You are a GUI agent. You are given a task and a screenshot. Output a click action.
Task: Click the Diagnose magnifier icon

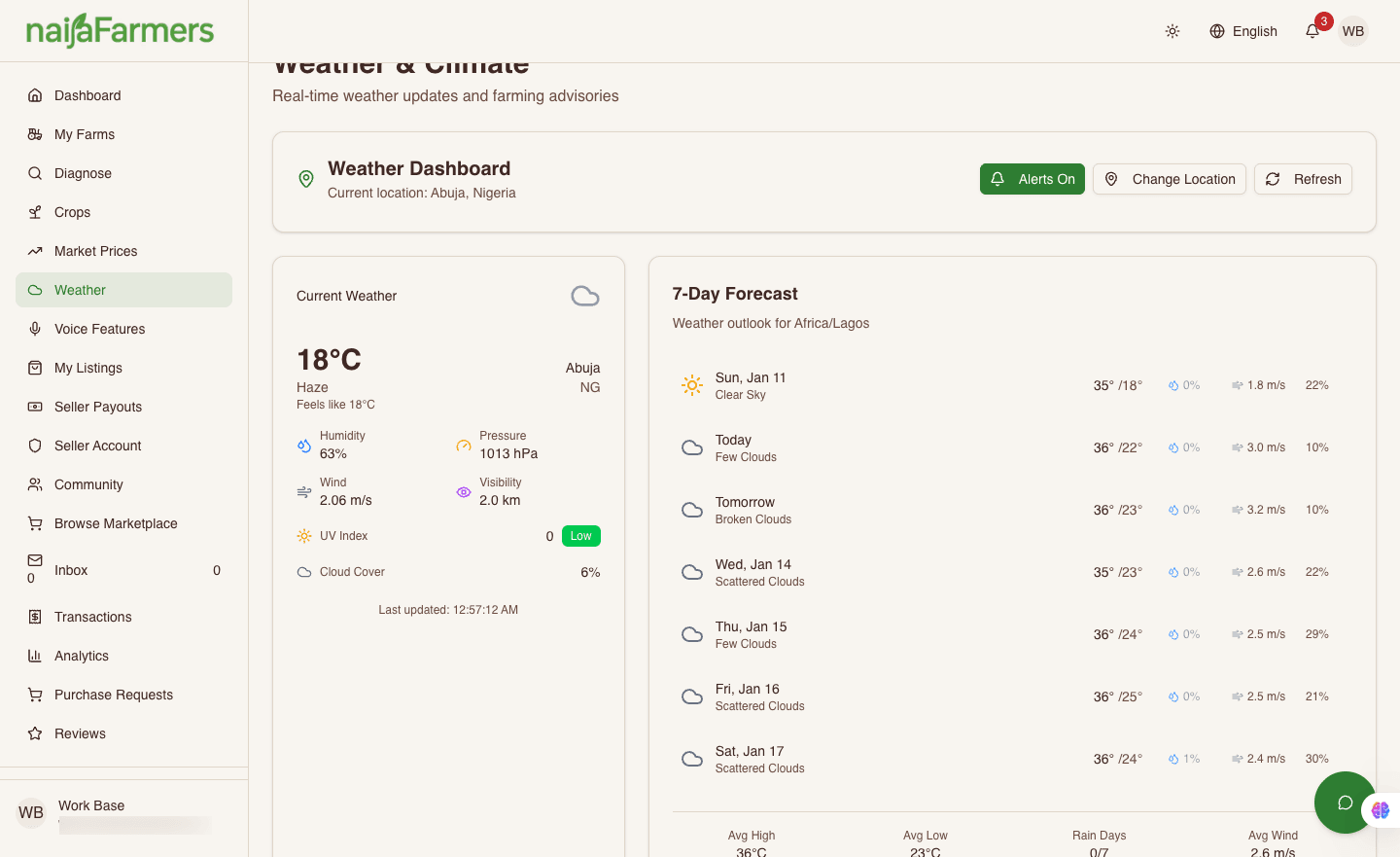click(35, 173)
